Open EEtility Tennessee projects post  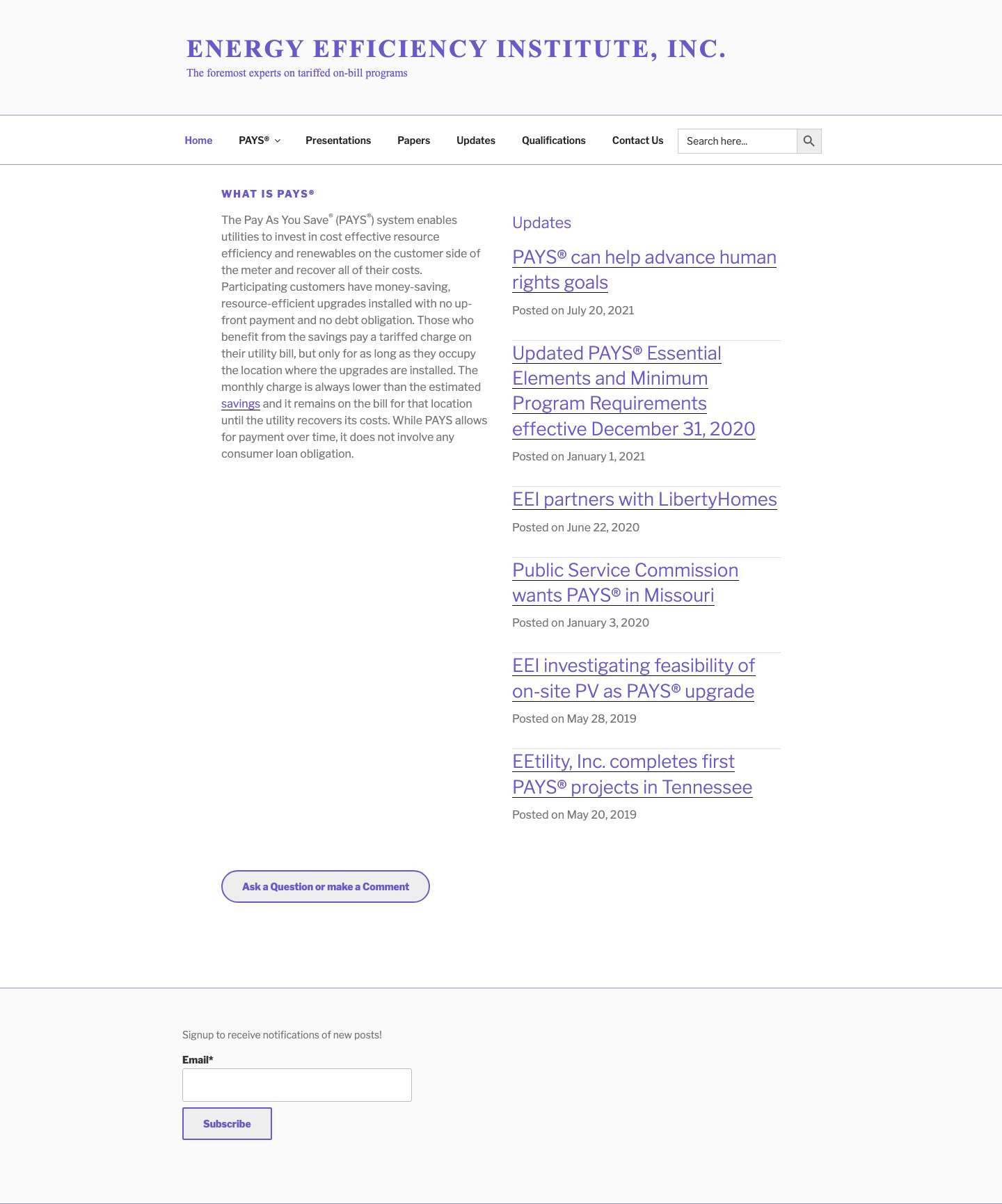(x=632, y=774)
